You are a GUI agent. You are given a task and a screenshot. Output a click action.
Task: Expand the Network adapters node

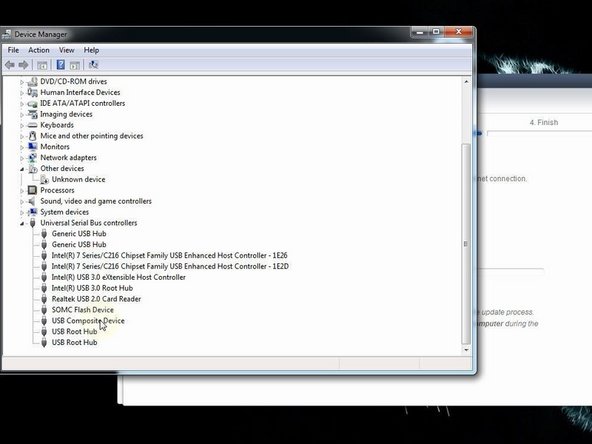point(22,158)
